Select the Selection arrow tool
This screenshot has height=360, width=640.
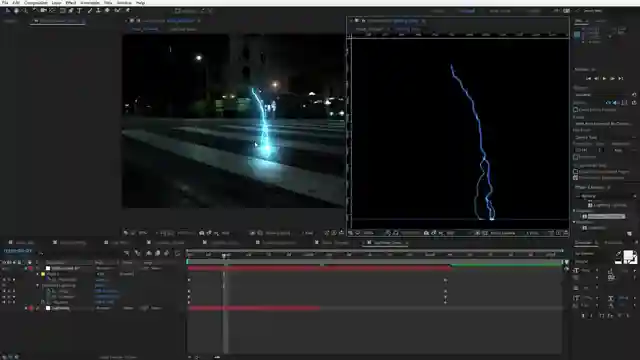7,11
